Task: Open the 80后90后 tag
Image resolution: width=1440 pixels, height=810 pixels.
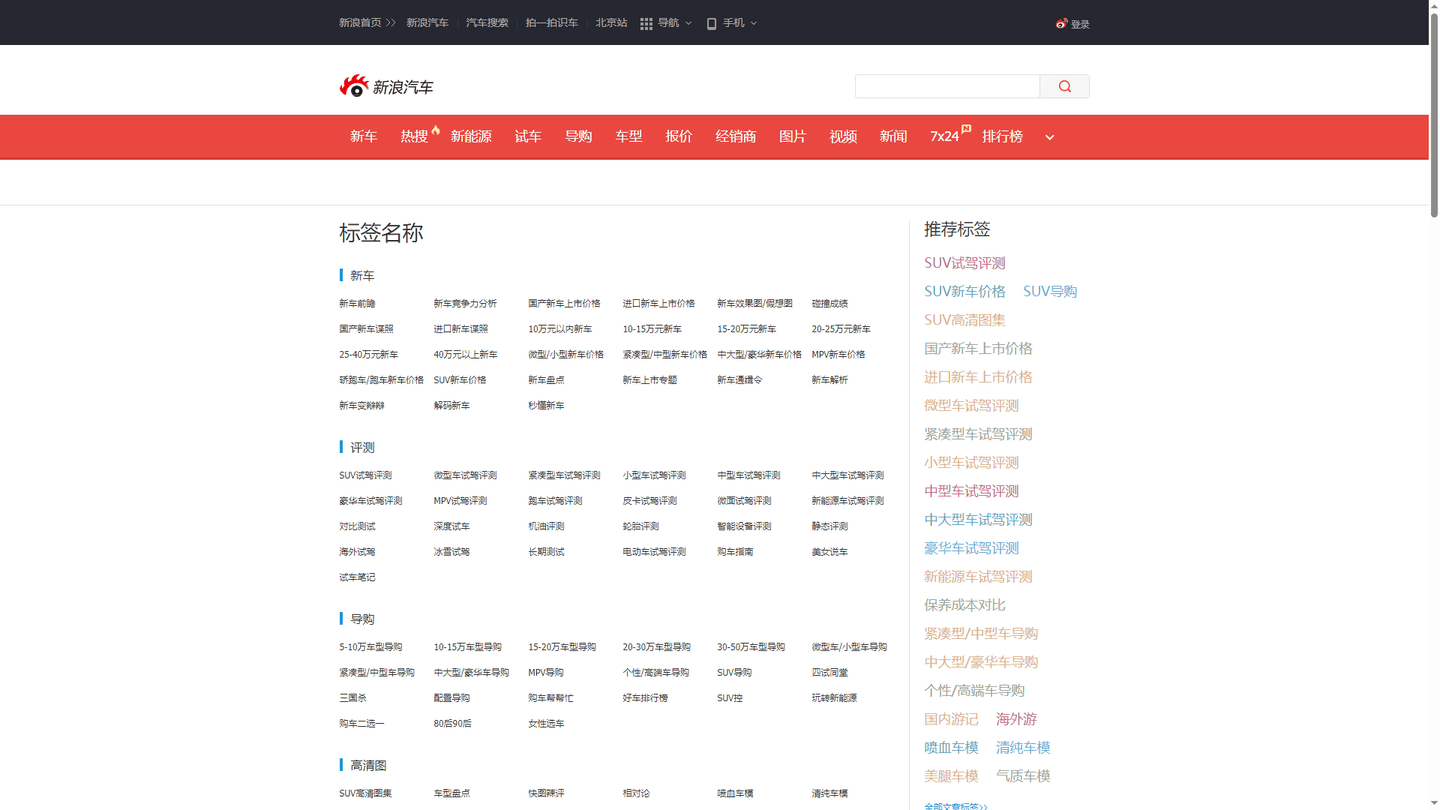Action: click(452, 724)
